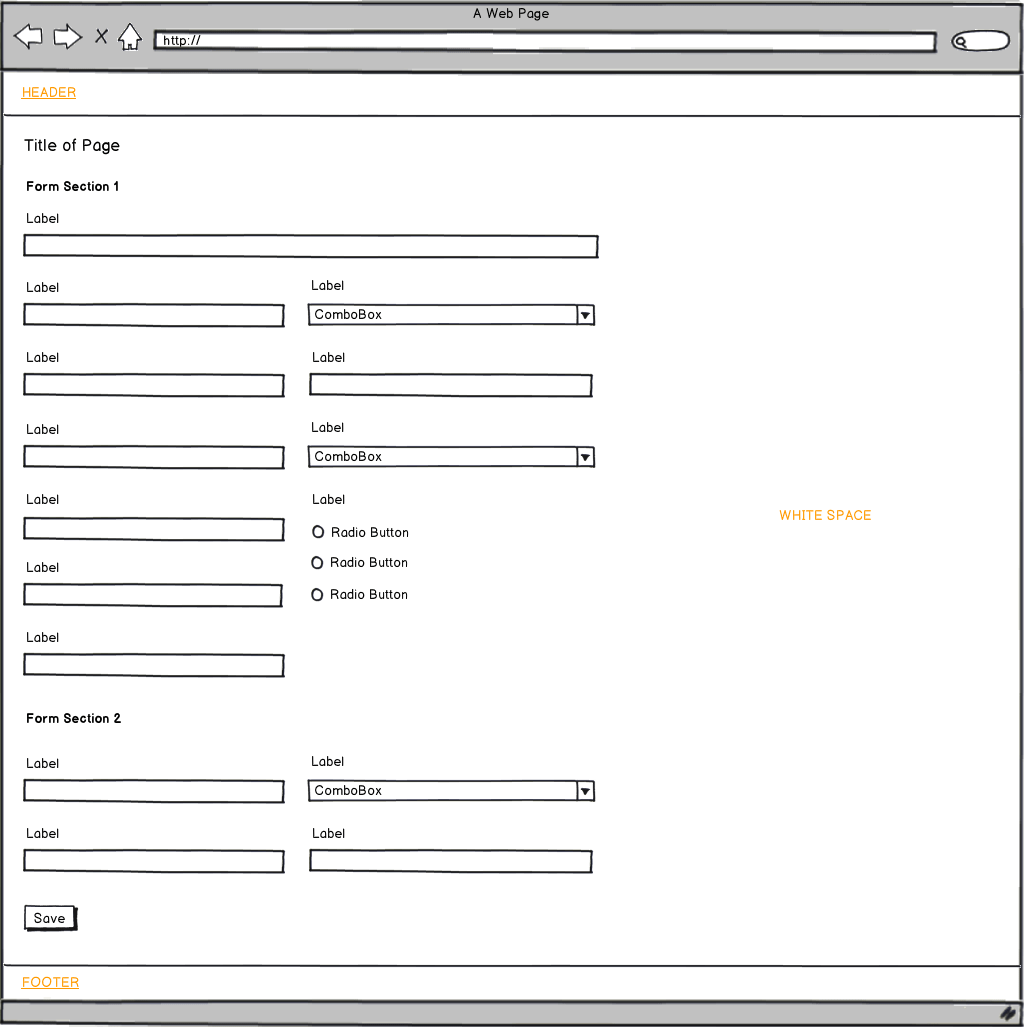Select the bottom Radio Button option
The height and width of the screenshot is (1027, 1024).
[x=360, y=595]
